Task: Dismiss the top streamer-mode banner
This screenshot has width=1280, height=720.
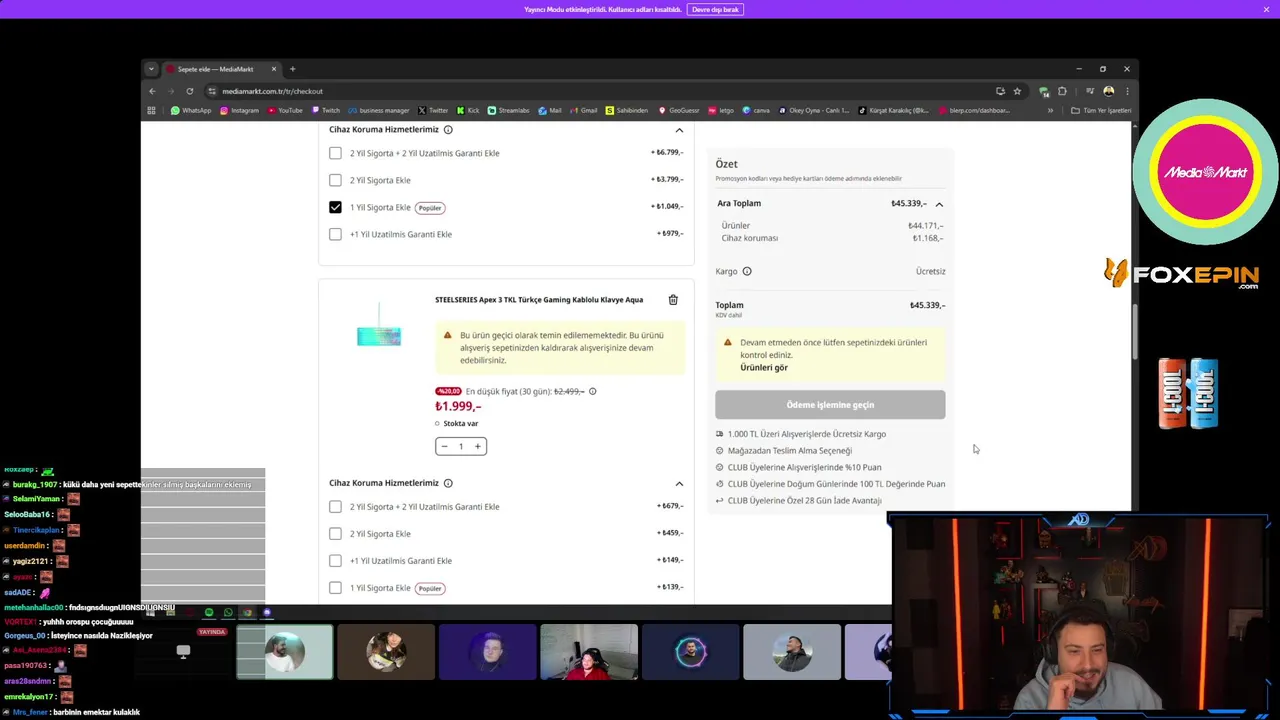Action: (1266, 9)
